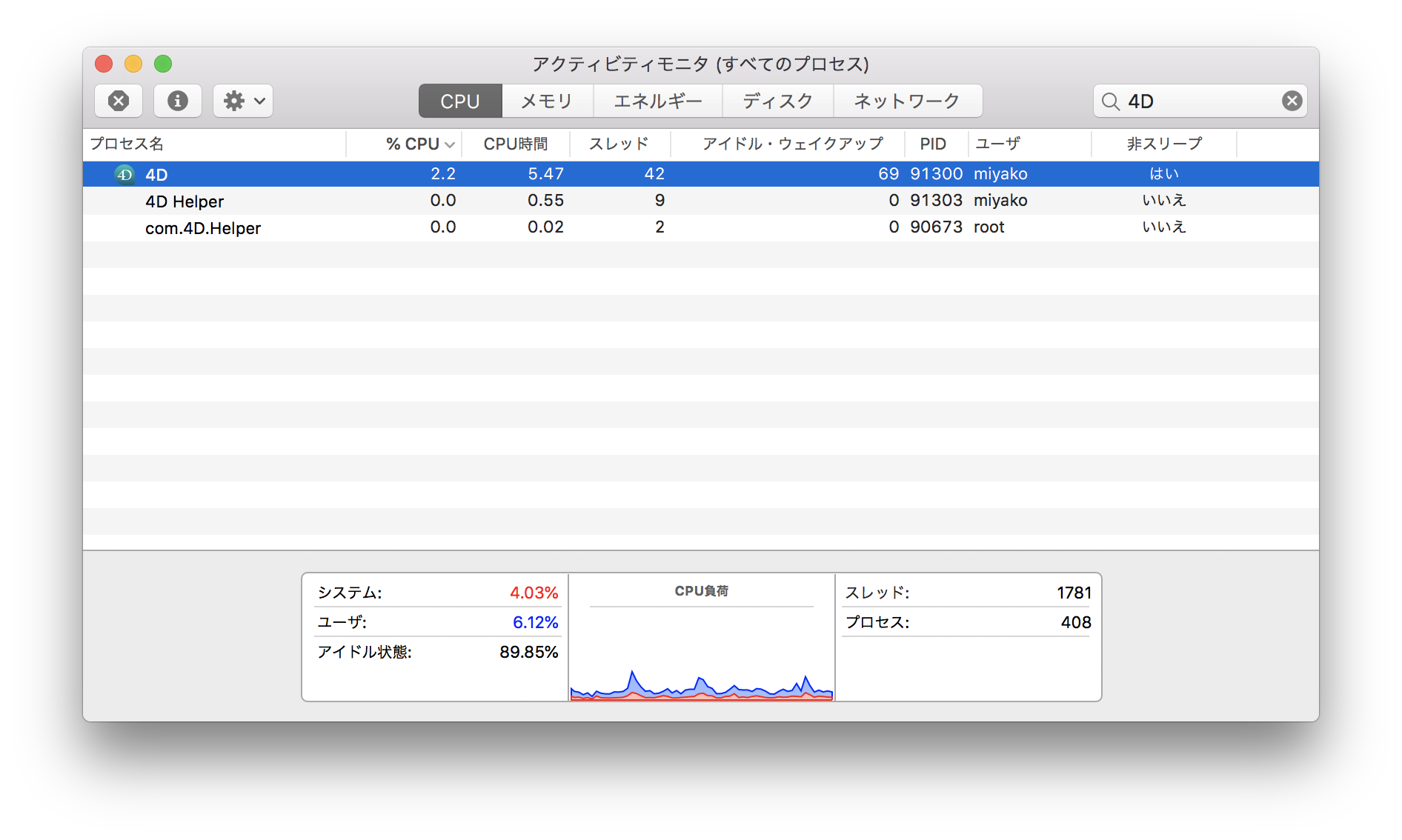This screenshot has height=840, width=1402.
Task: Sort by アイドル・ウェイクアップ column header
Action: (x=788, y=144)
